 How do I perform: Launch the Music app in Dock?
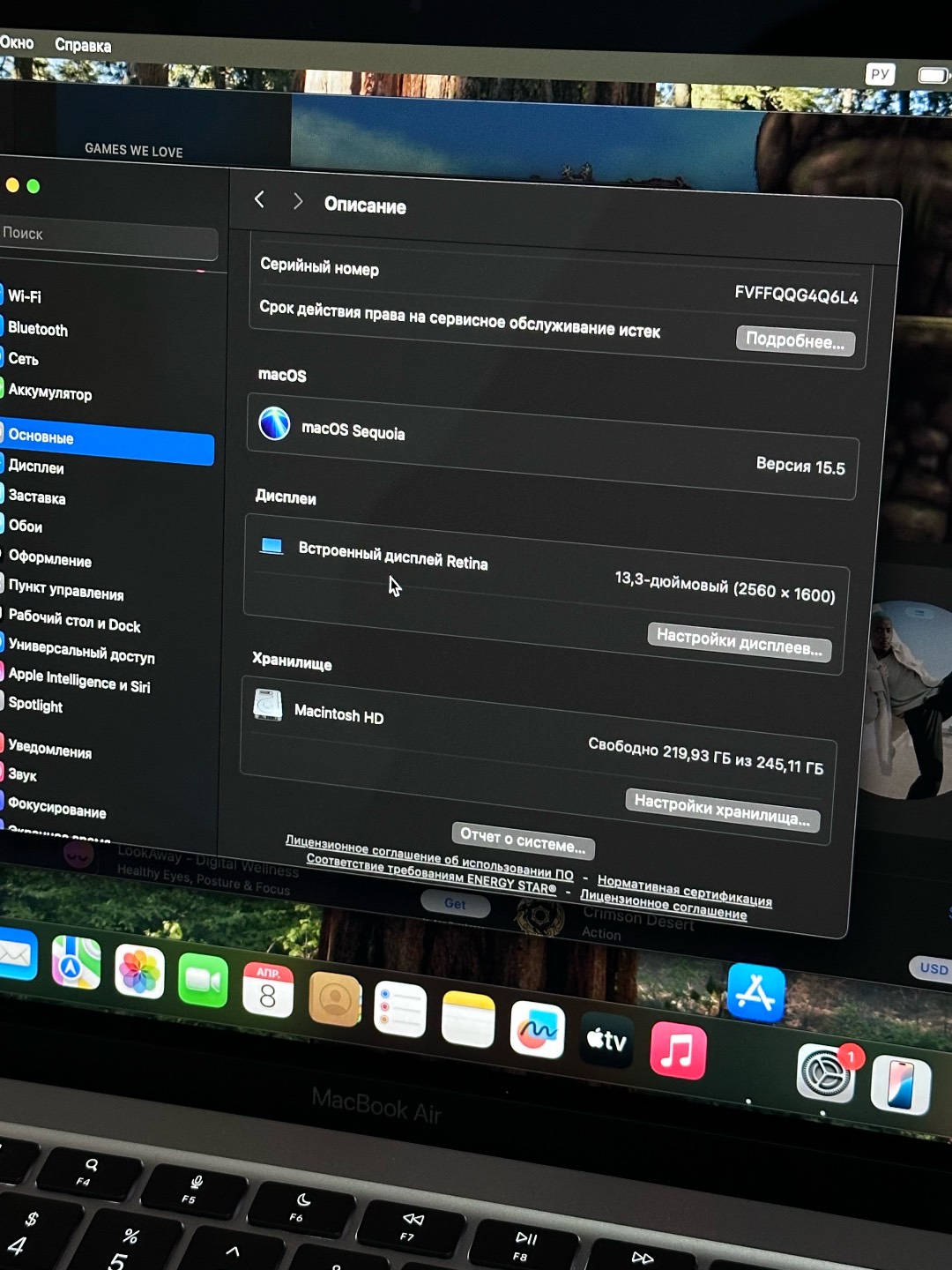(x=678, y=1051)
